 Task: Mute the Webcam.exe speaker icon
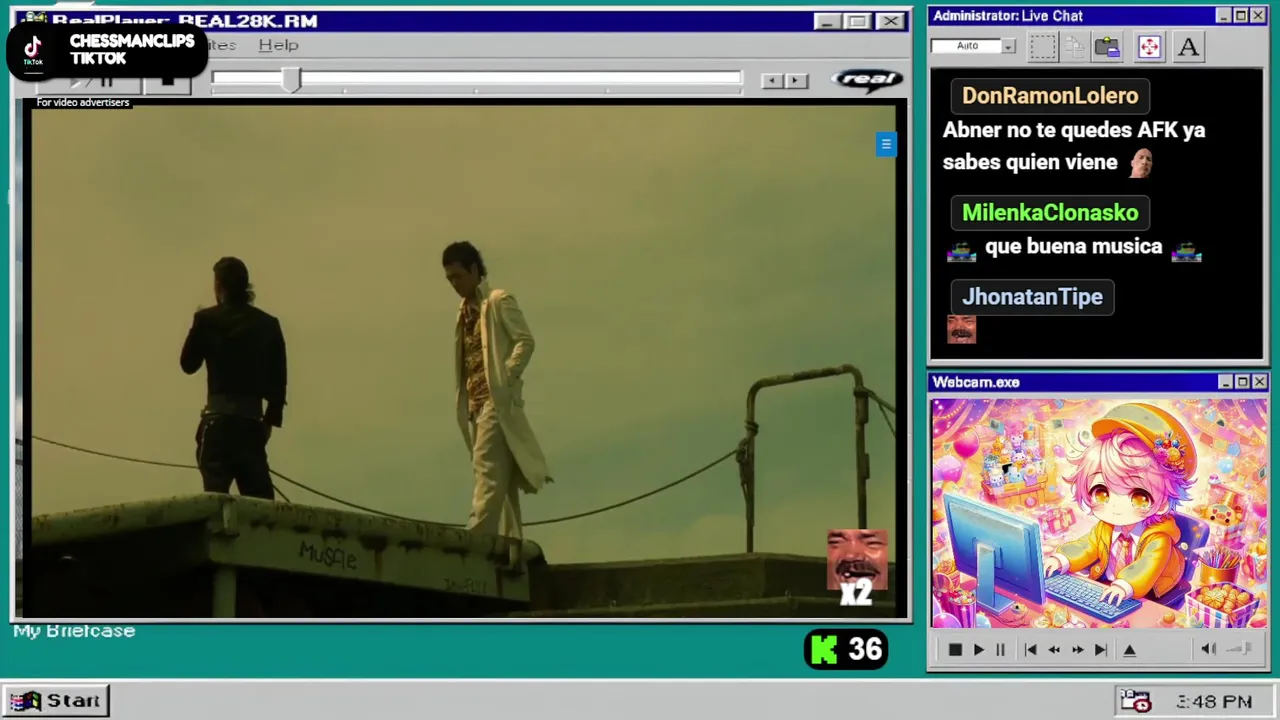[1208, 649]
